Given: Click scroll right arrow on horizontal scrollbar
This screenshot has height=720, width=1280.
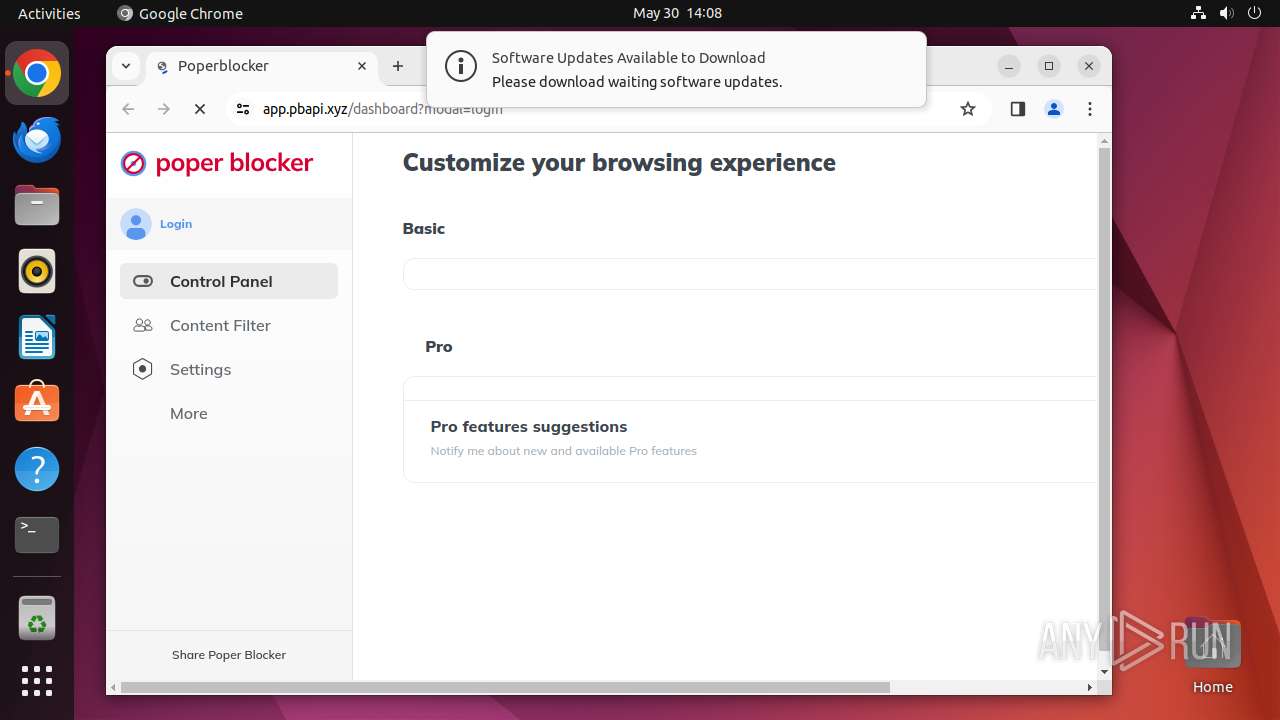Looking at the screenshot, I should 1090,687.
